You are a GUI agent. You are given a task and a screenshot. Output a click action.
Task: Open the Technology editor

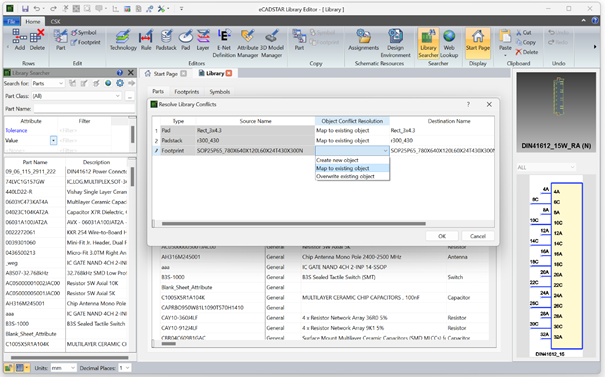123,40
